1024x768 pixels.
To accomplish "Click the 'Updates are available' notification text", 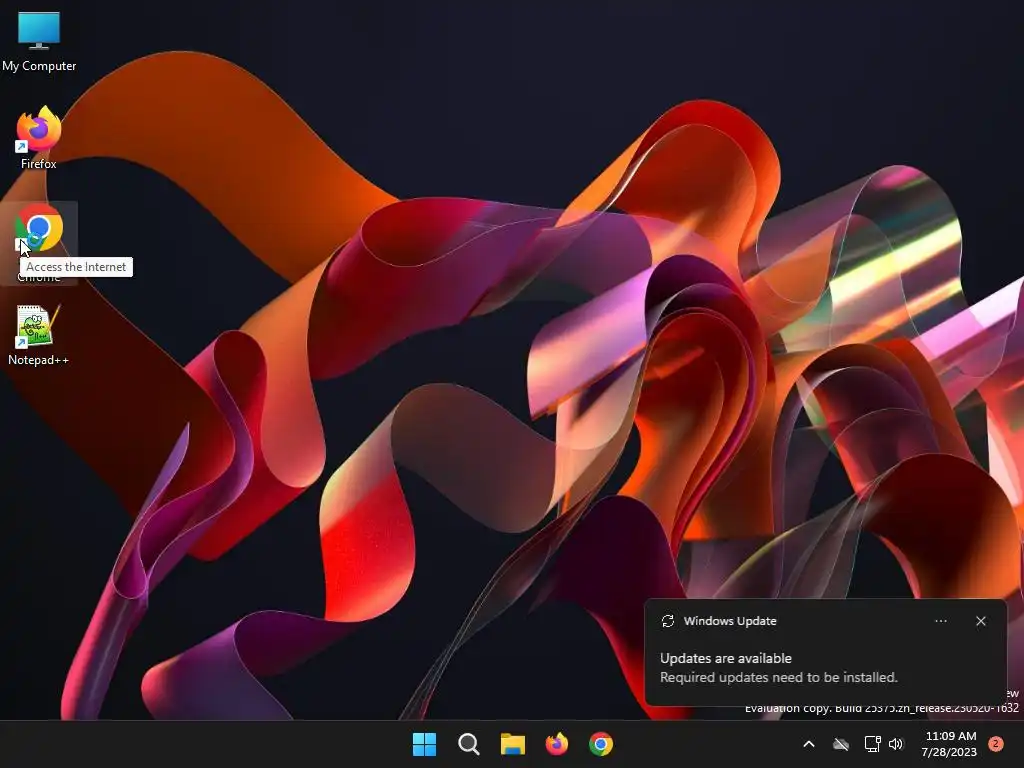I will tap(726, 658).
